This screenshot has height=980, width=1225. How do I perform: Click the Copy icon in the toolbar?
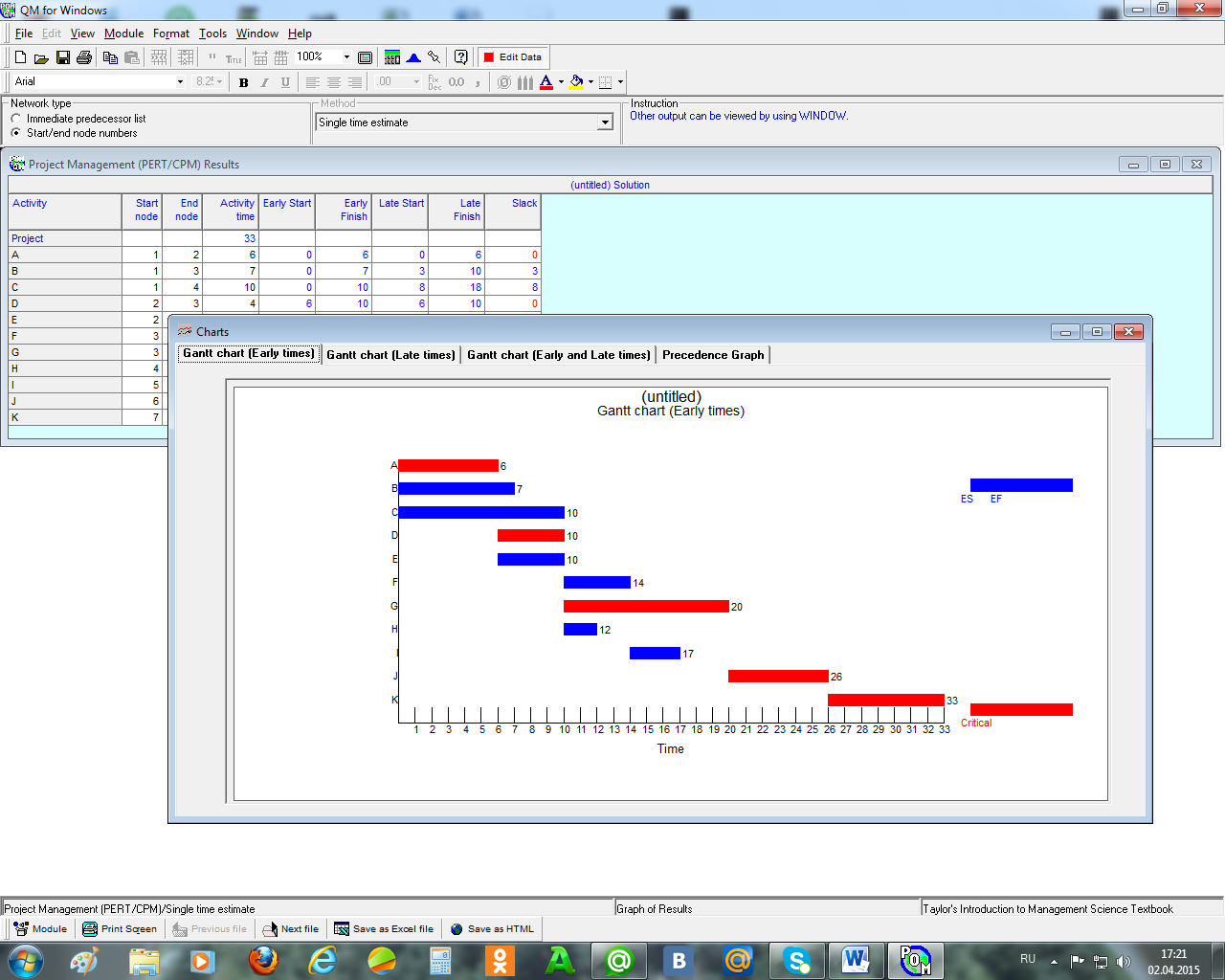click(110, 57)
